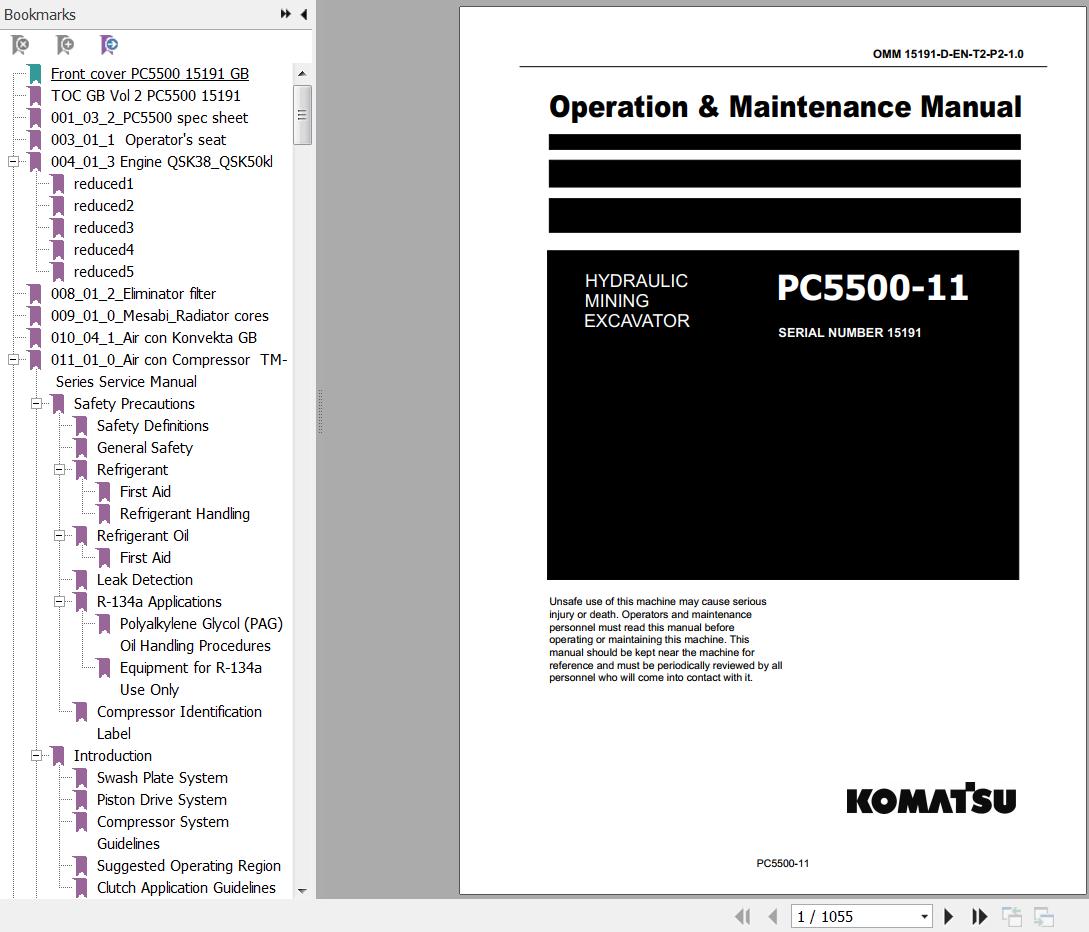Open the First Aid bookmark under Refrigerant

point(144,492)
